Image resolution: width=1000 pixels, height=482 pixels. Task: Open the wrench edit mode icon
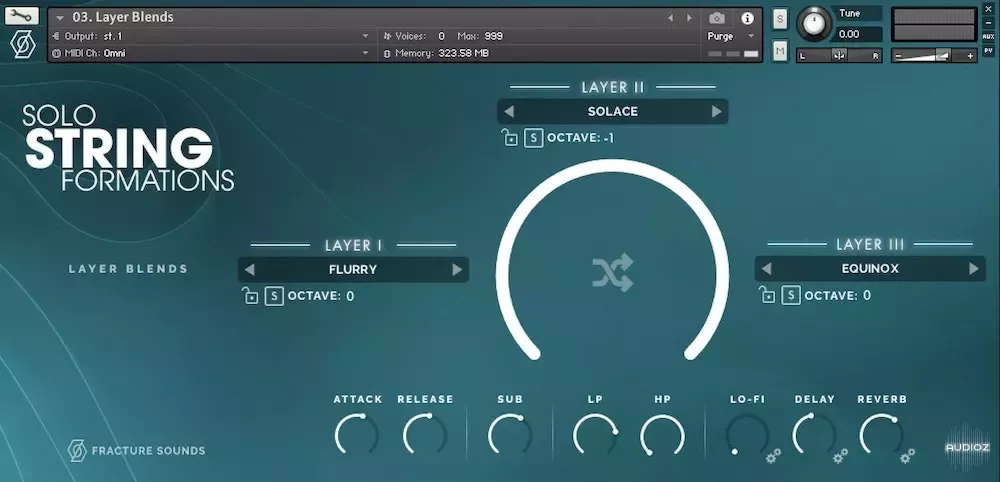22,15
